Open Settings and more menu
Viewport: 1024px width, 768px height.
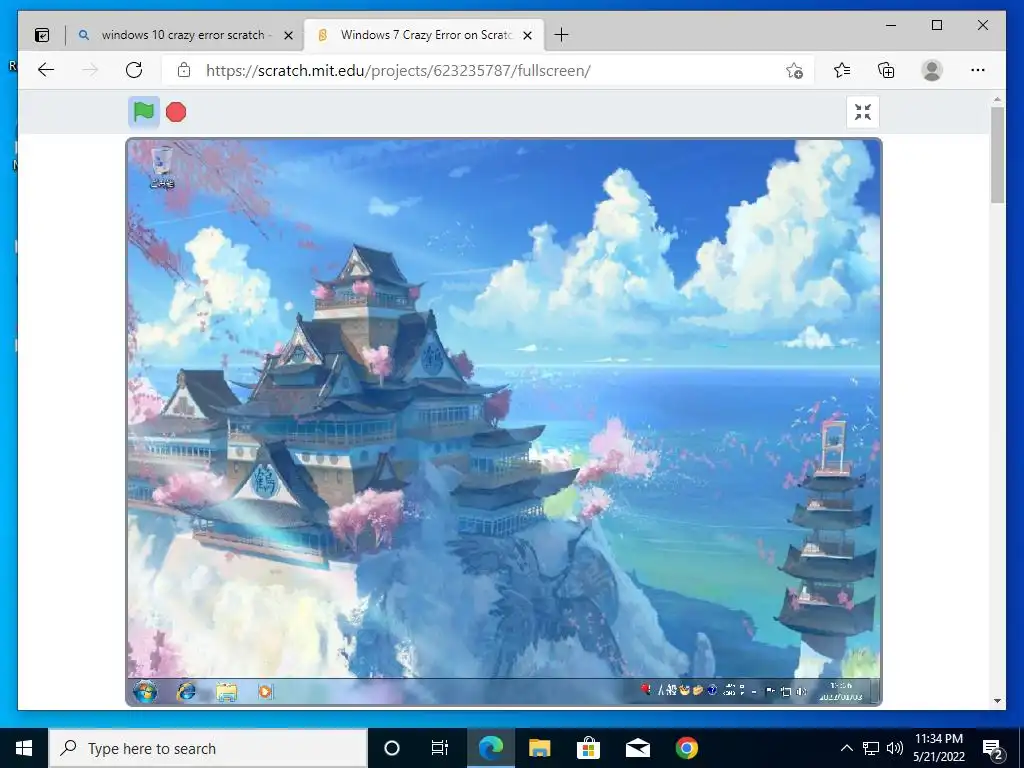(x=978, y=71)
